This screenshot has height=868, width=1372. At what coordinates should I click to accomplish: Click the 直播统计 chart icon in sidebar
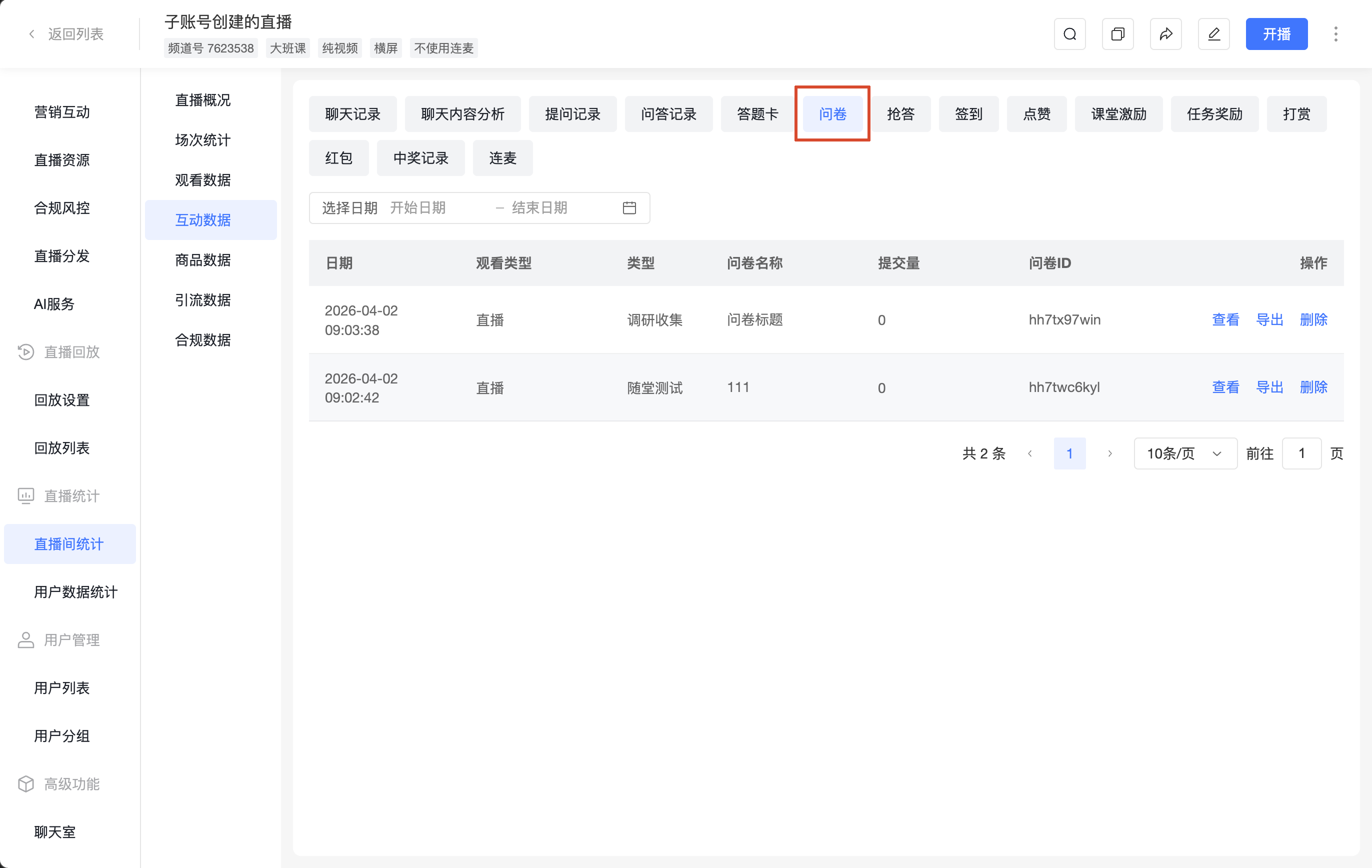click(25, 496)
